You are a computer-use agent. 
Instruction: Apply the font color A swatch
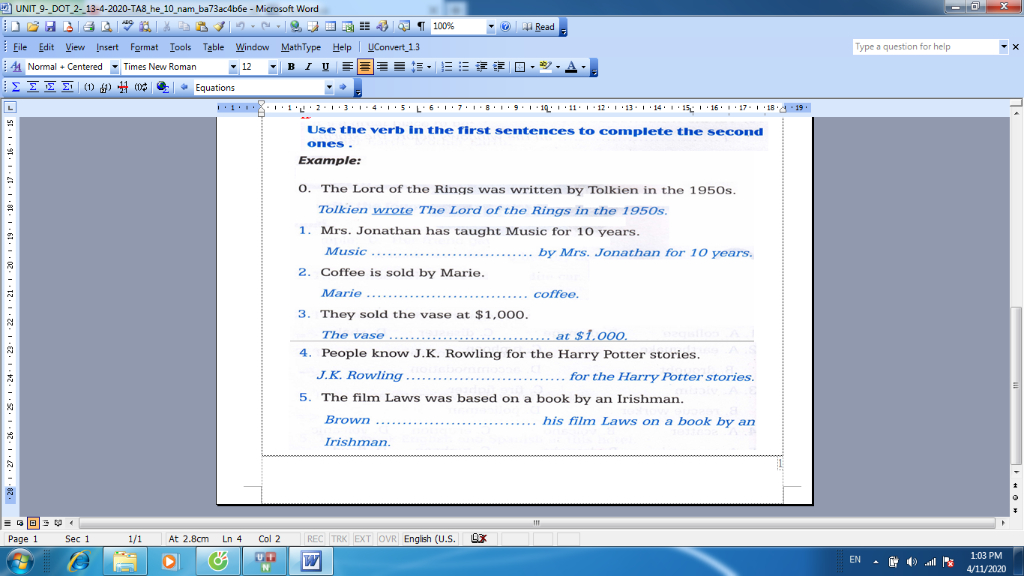[571, 67]
